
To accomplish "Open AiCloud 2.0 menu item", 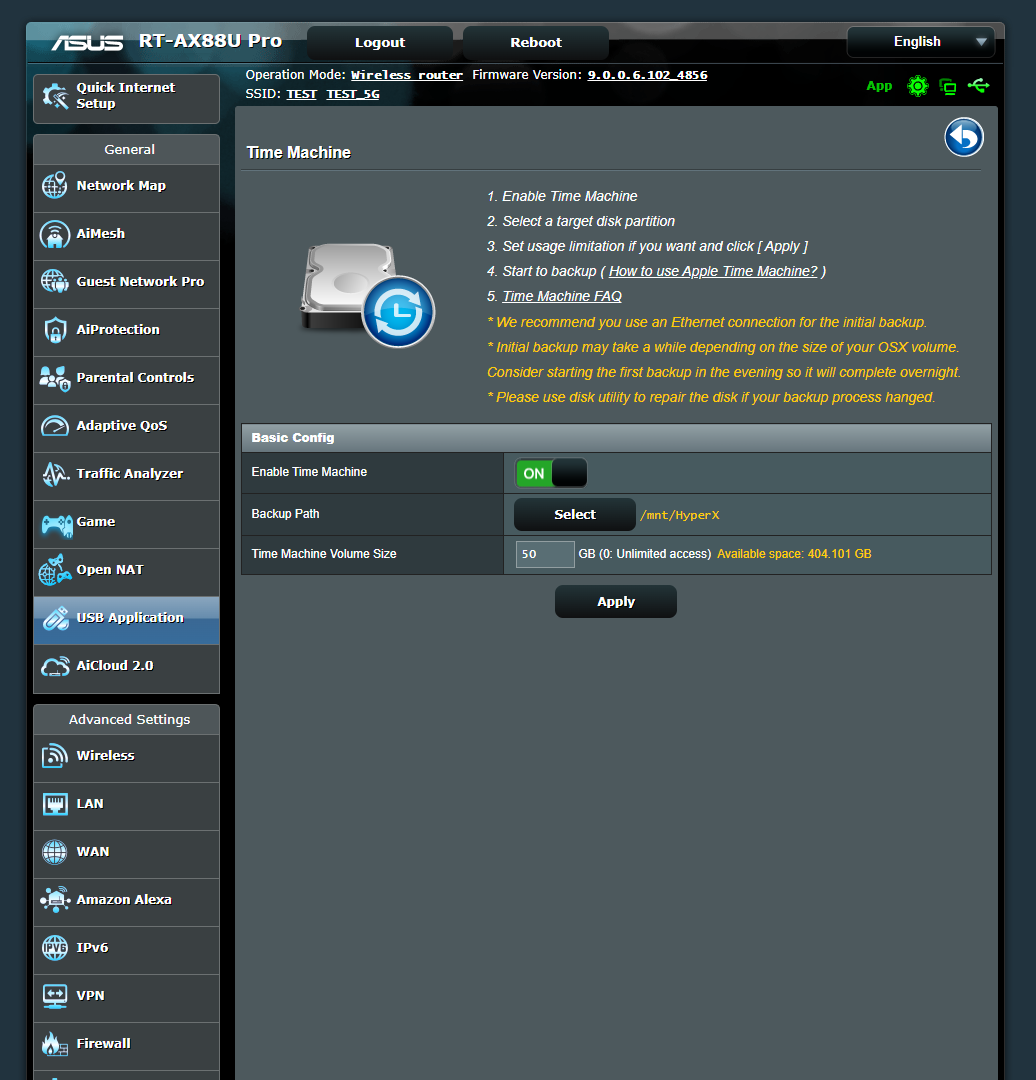I will pos(127,667).
